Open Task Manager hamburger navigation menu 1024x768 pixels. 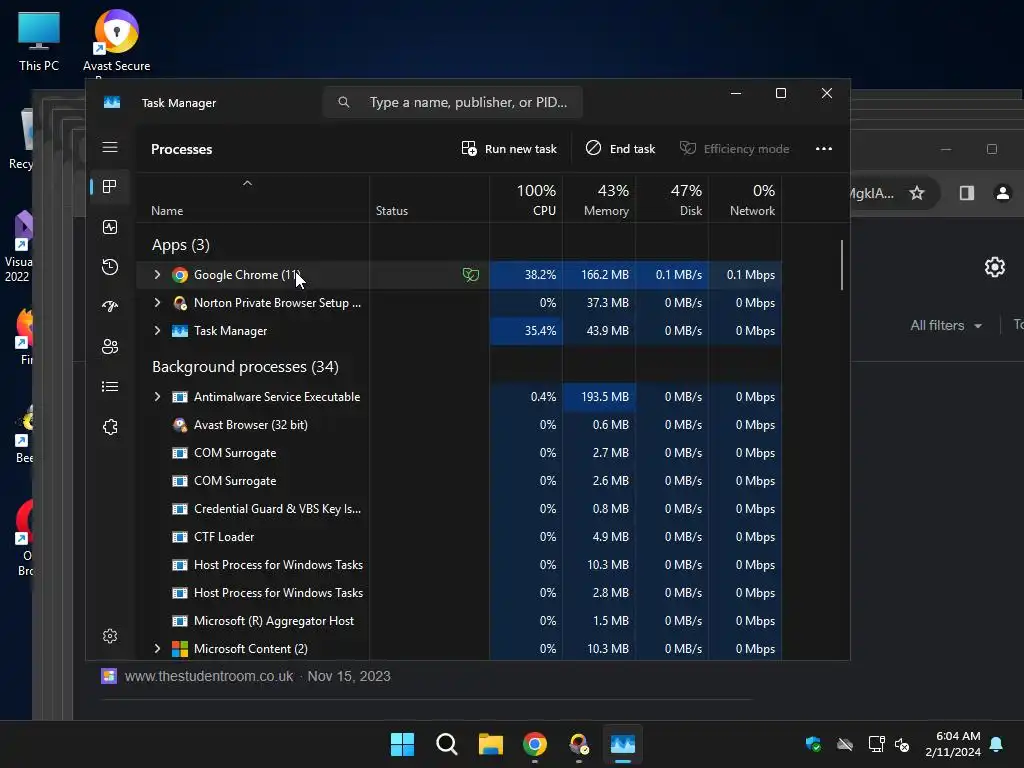(x=110, y=148)
